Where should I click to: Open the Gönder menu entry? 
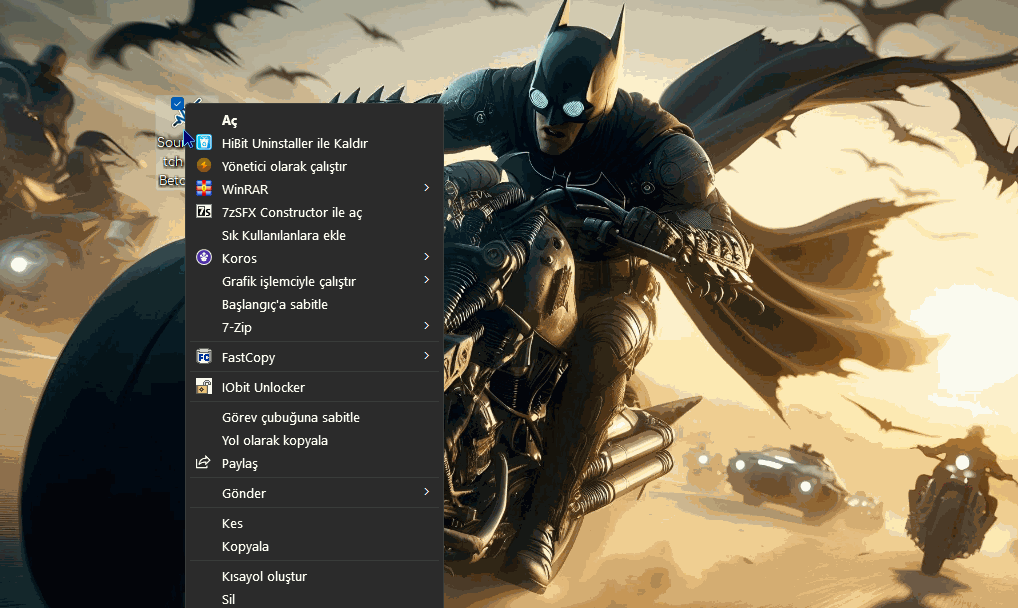315,494
